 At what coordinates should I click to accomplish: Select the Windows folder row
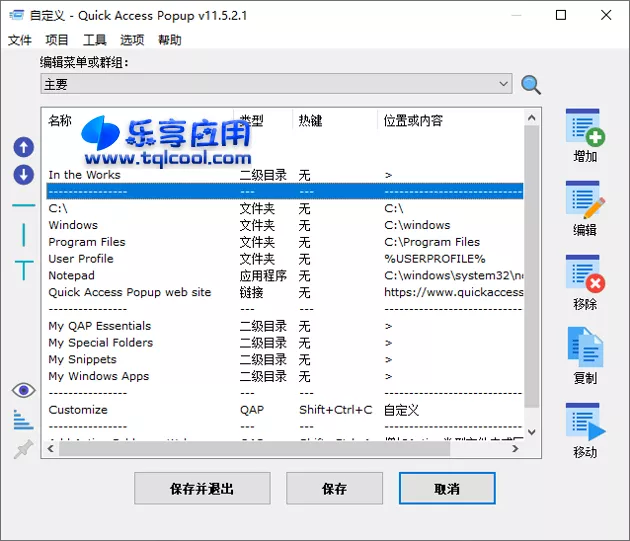point(285,225)
